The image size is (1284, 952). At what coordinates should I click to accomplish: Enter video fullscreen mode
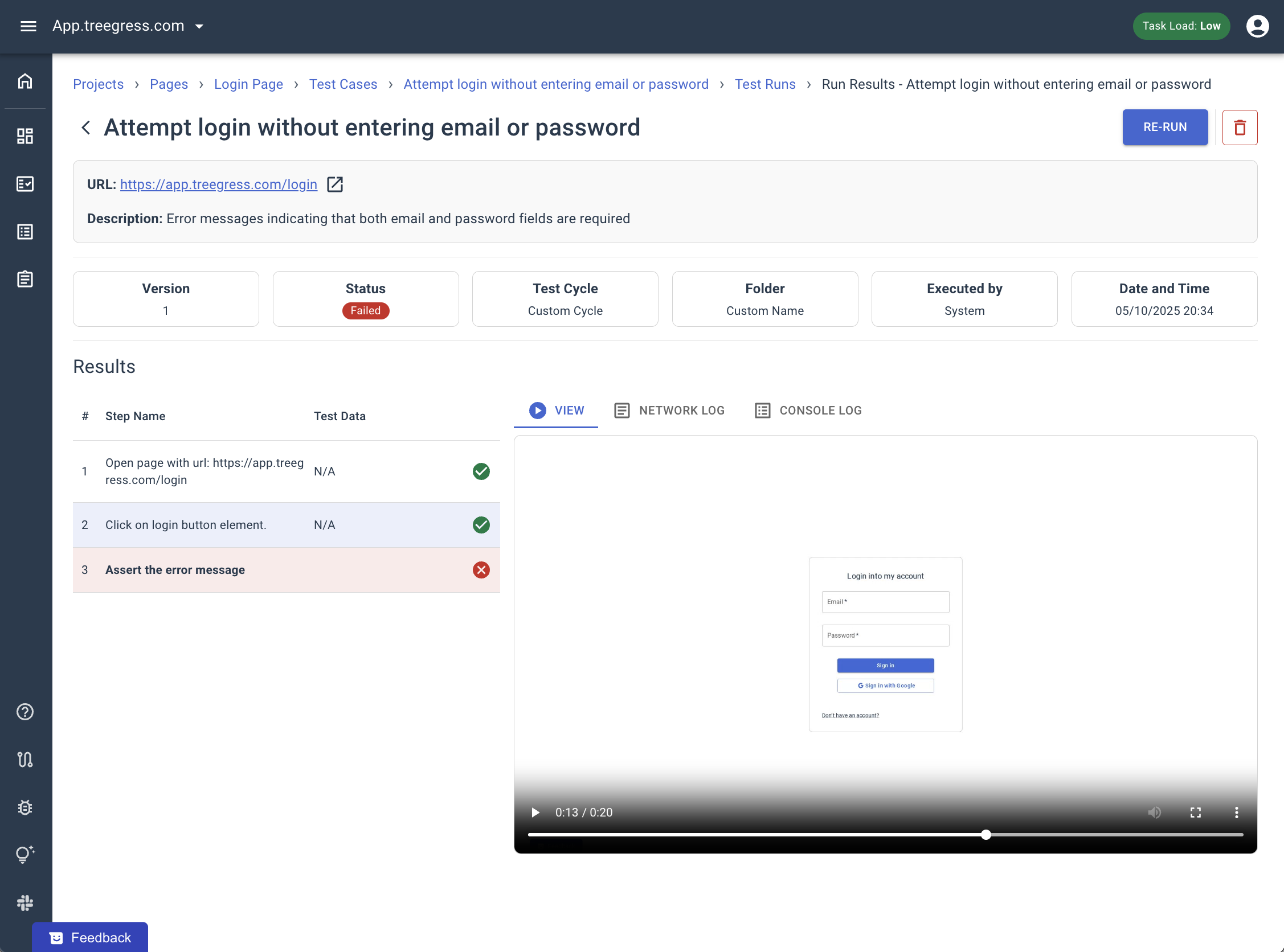coord(1195,812)
